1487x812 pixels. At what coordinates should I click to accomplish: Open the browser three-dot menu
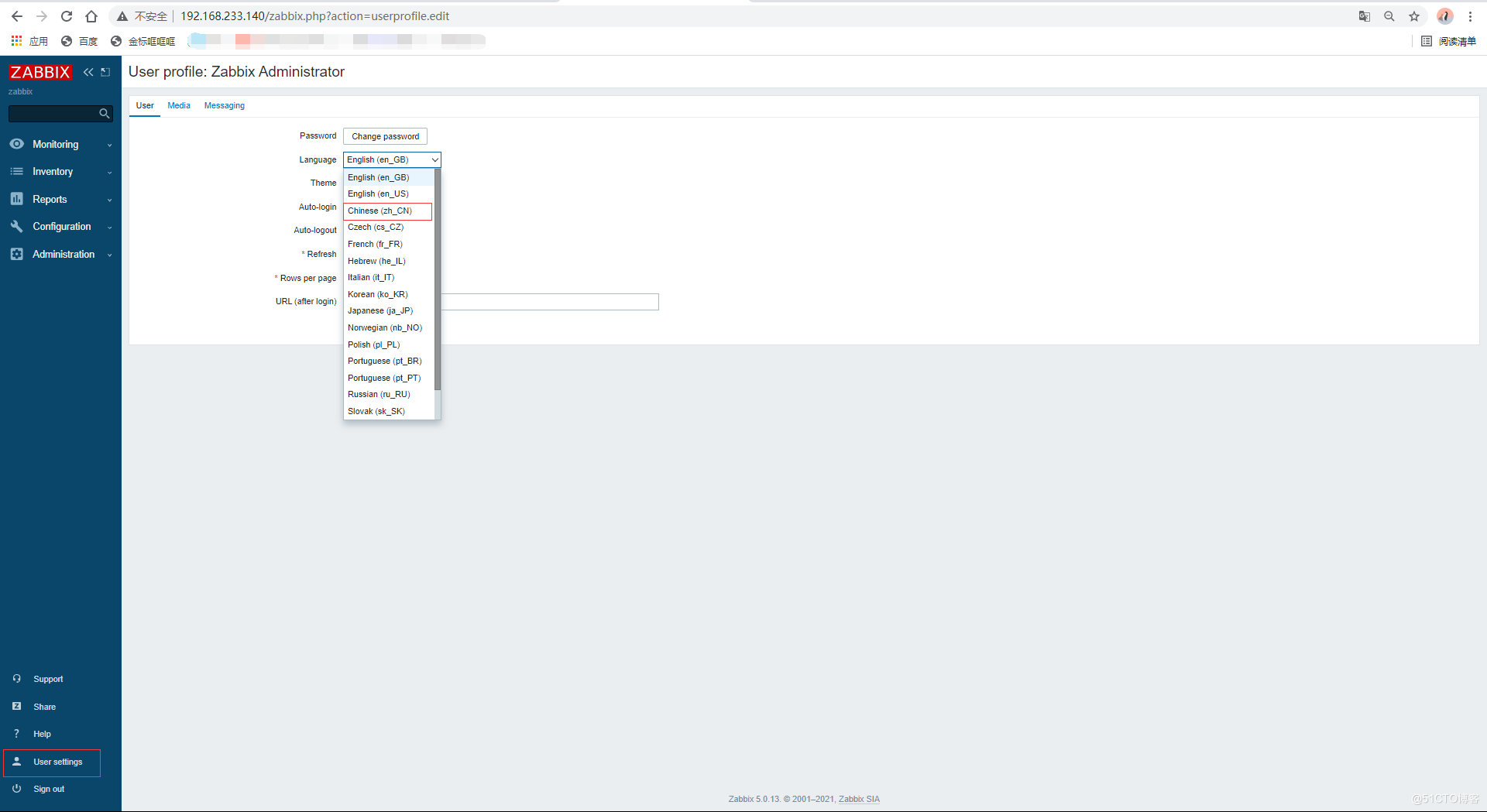coord(1470,16)
